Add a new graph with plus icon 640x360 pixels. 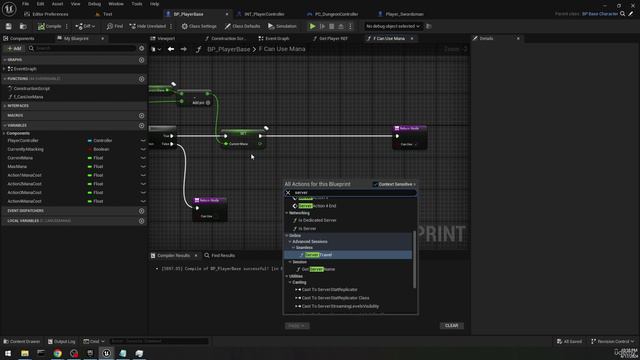[x=142, y=60]
